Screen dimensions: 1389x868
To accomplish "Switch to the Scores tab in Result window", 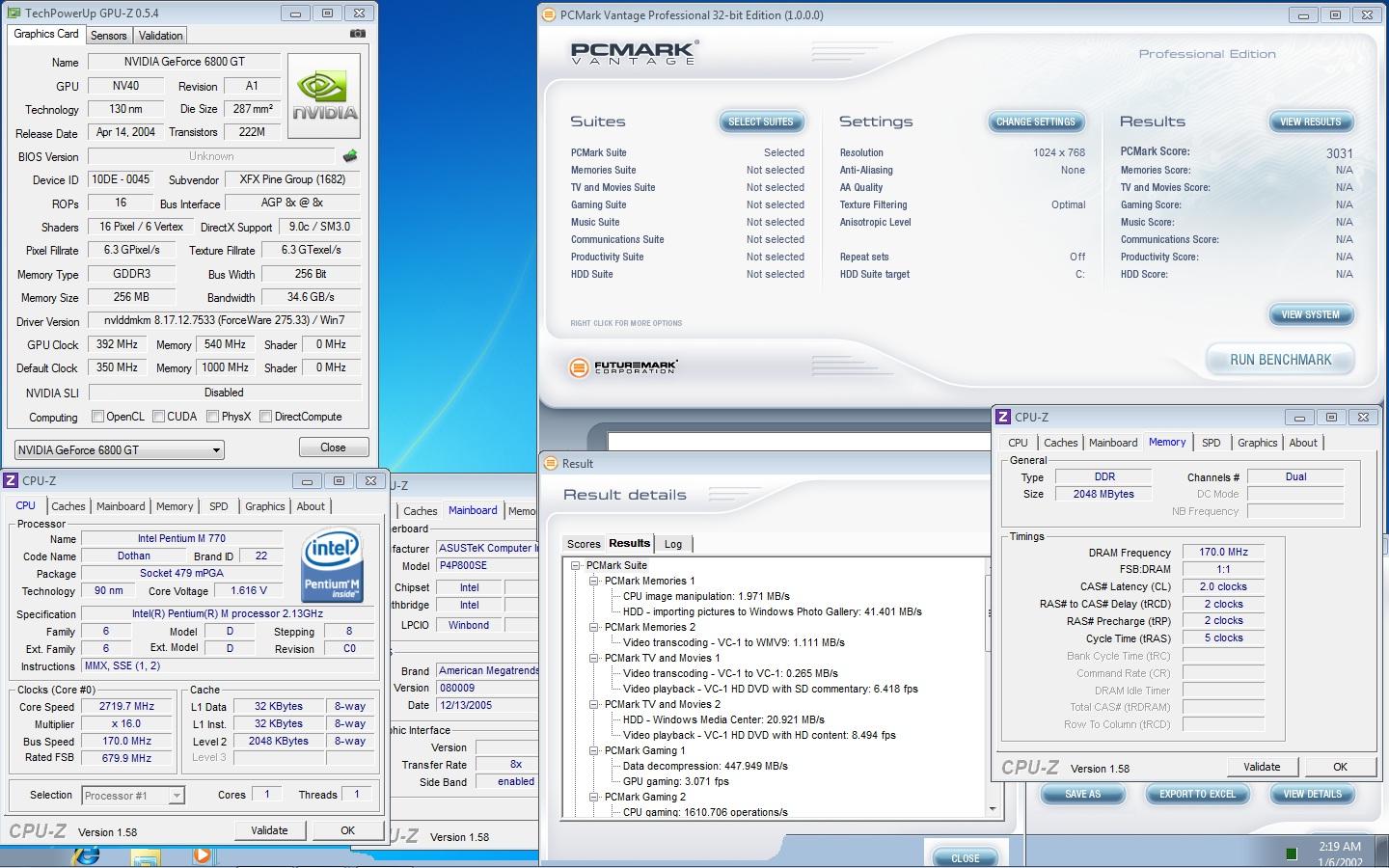I will (x=584, y=544).
